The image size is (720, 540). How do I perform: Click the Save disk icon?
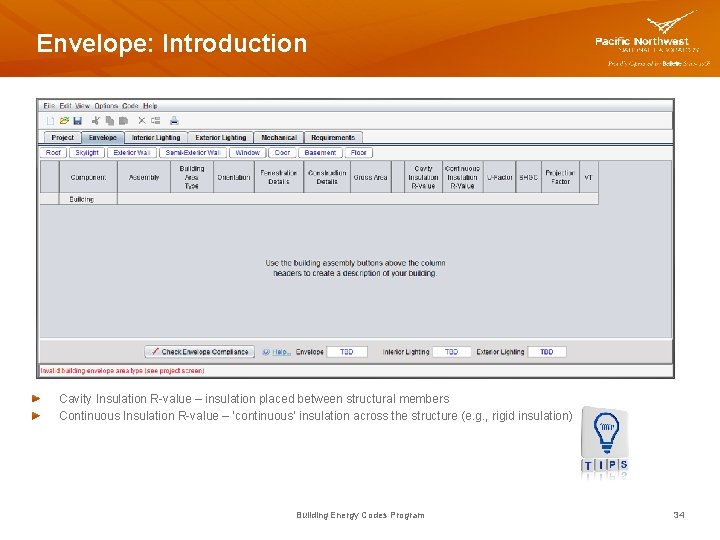[x=78, y=121]
